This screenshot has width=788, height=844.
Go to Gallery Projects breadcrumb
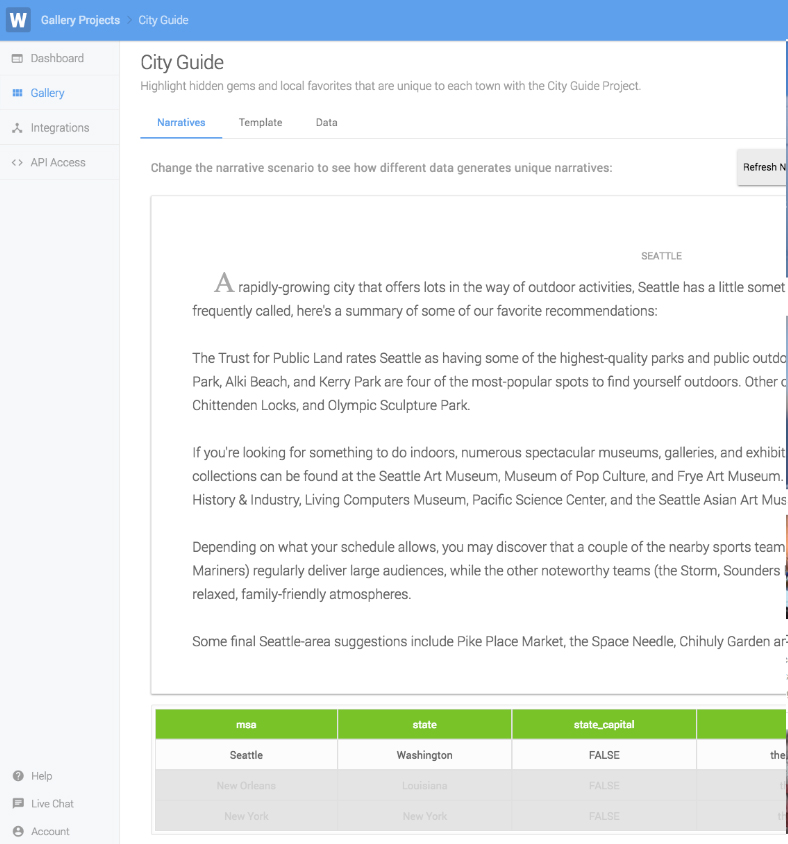coord(80,20)
